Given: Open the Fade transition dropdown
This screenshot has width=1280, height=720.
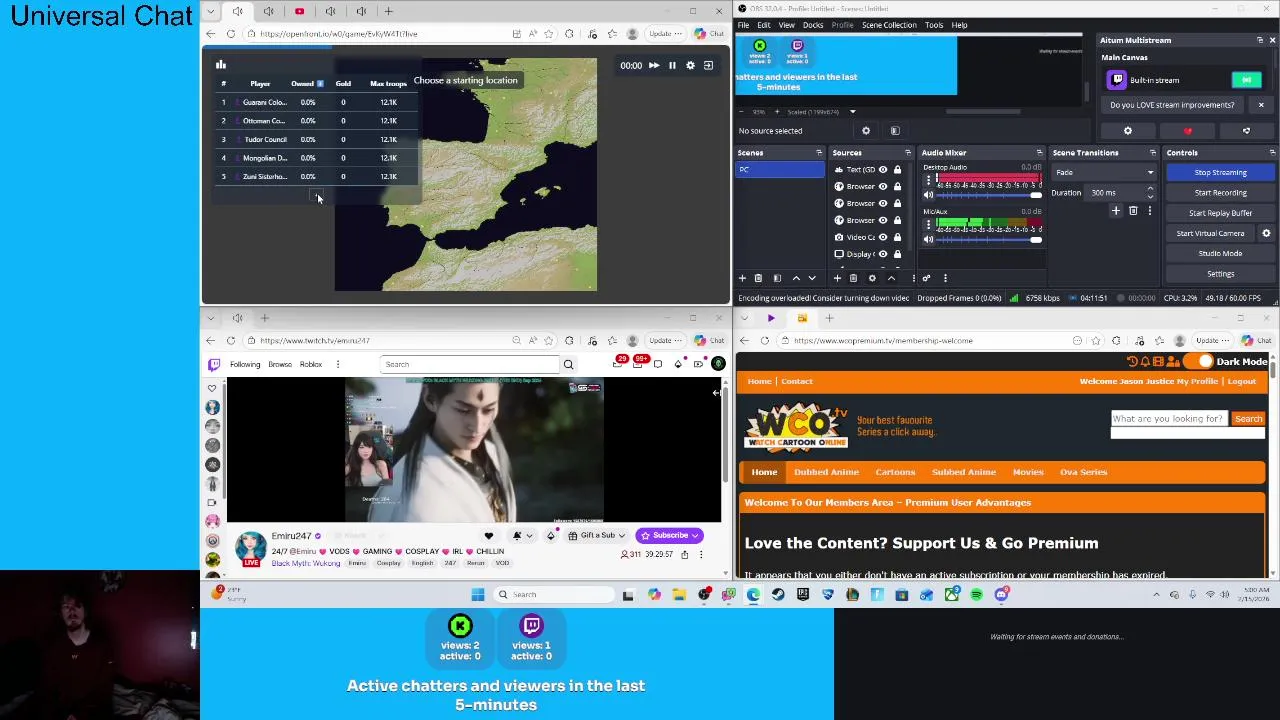Looking at the screenshot, I should [1103, 172].
